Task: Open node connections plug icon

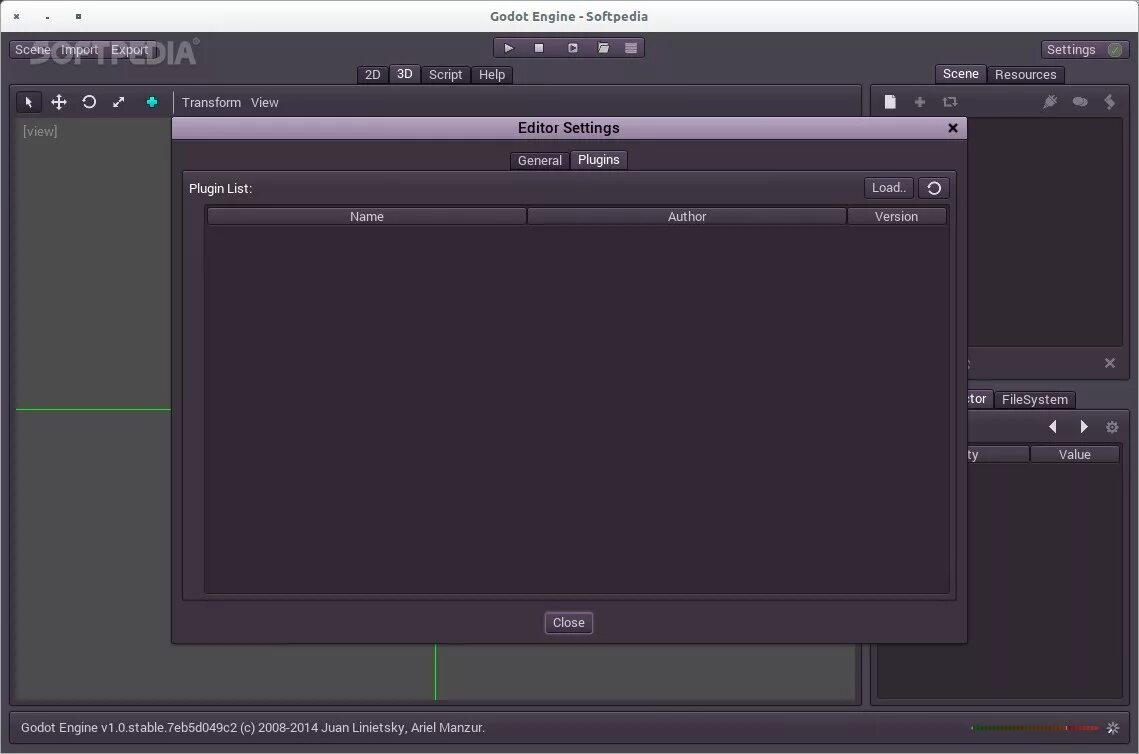Action: pyautogui.click(x=1050, y=102)
